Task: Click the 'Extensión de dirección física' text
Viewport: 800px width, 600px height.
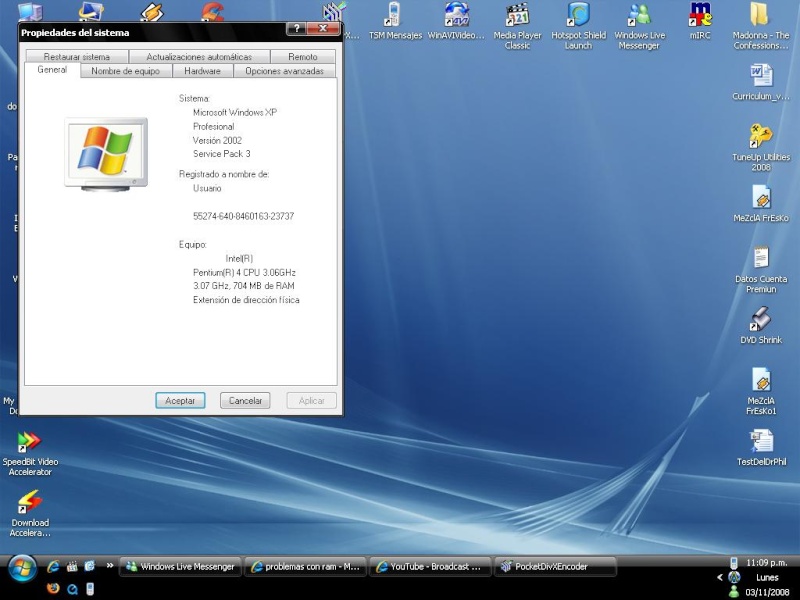Action: click(246, 300)
